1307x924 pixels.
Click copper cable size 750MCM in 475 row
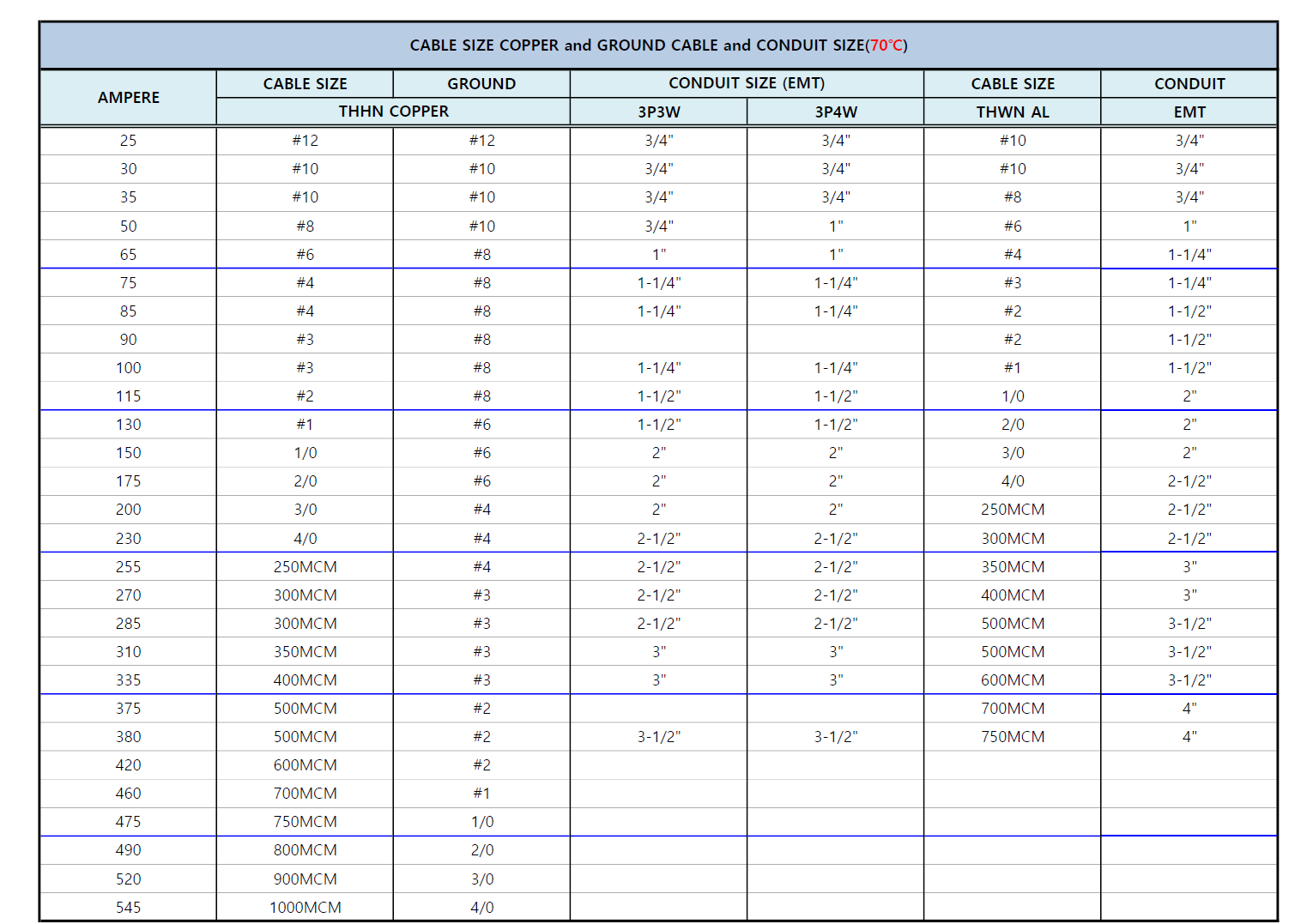[306, 822]
